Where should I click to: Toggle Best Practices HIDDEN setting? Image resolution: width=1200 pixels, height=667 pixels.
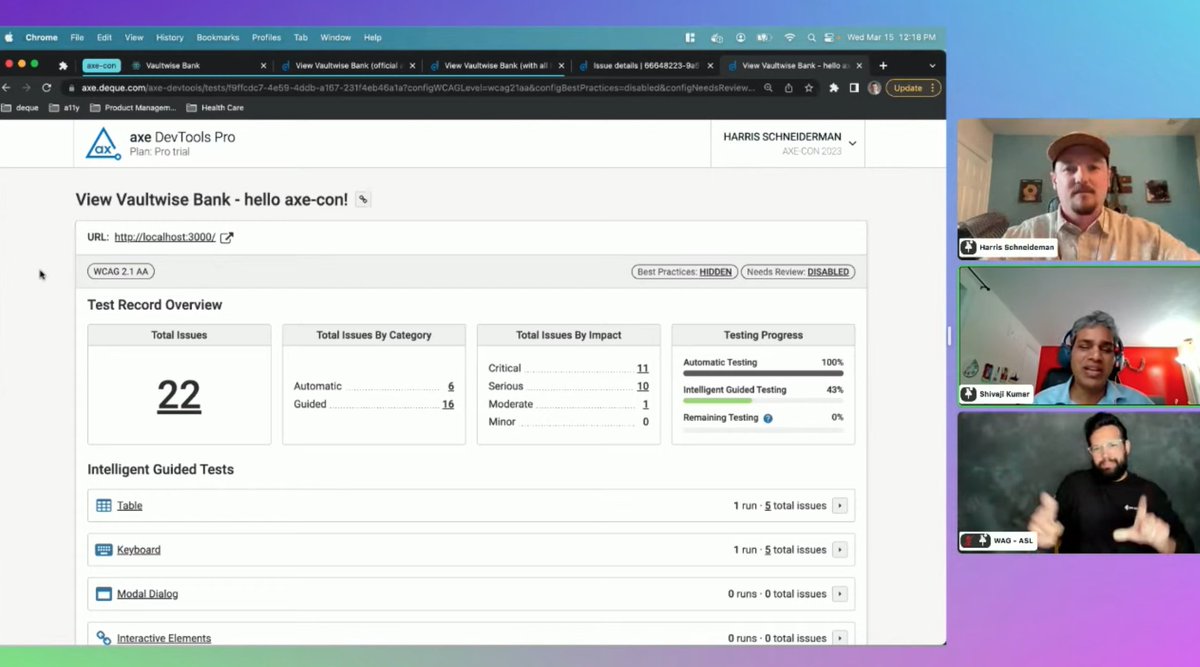(x=683, y=272)
